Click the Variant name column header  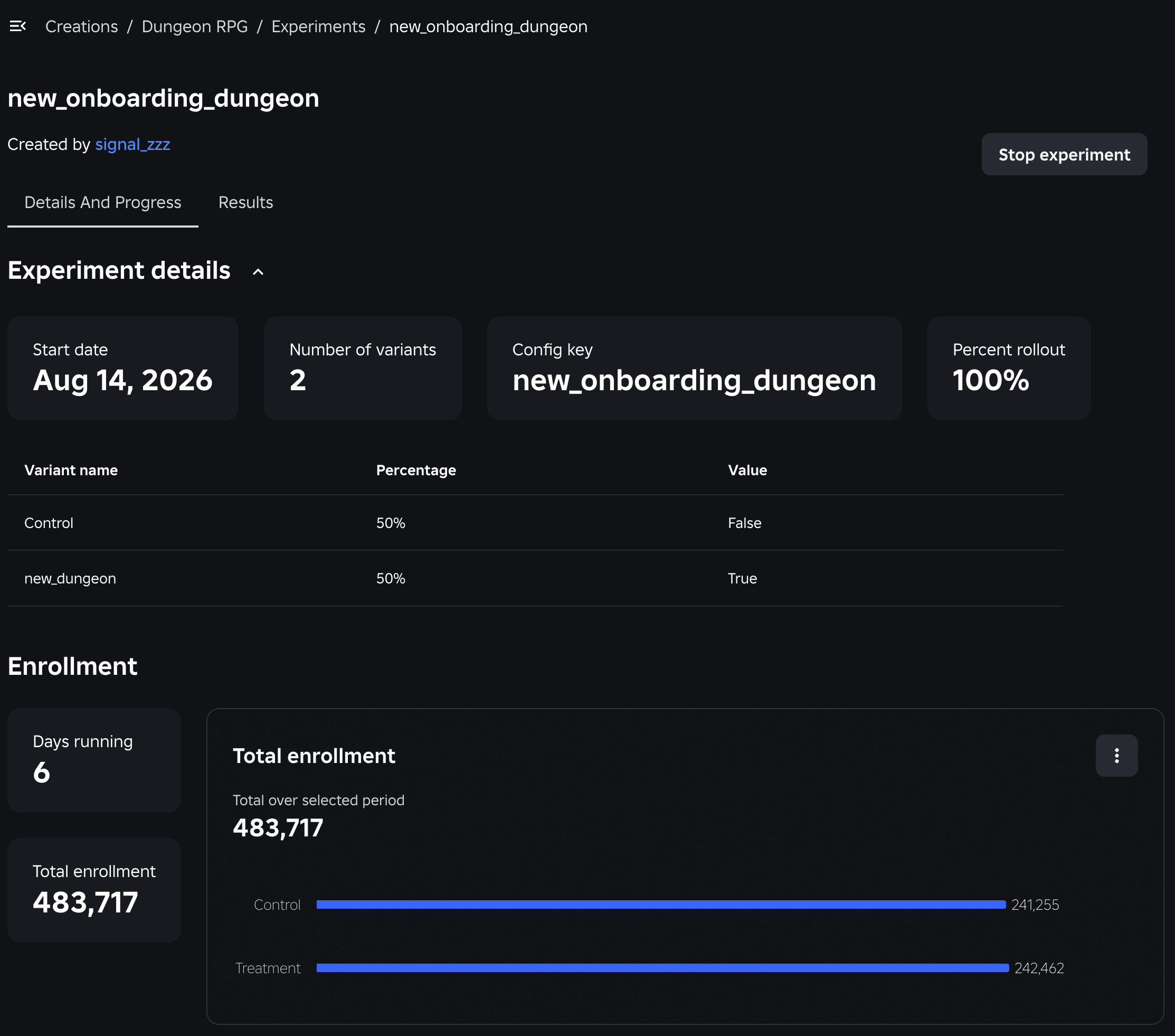click(71, 470)
